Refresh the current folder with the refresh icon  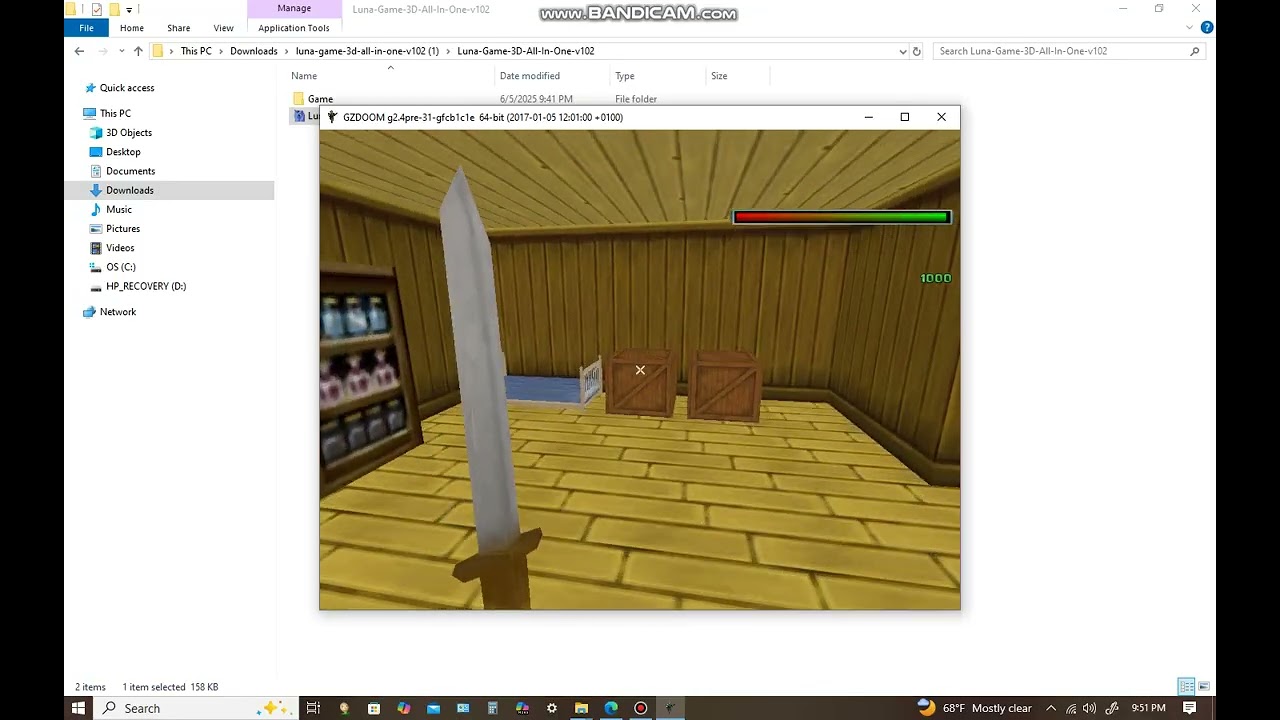(x=916, y=51)
